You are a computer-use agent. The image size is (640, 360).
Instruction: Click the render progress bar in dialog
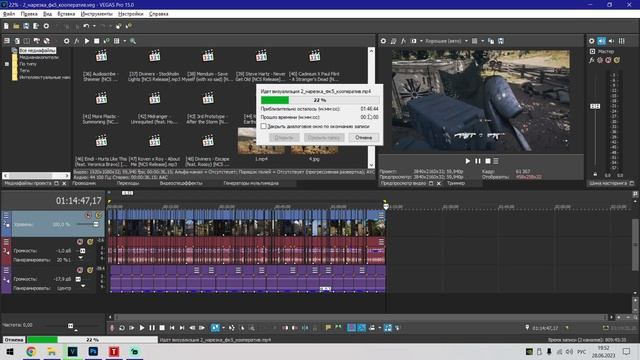320,100
